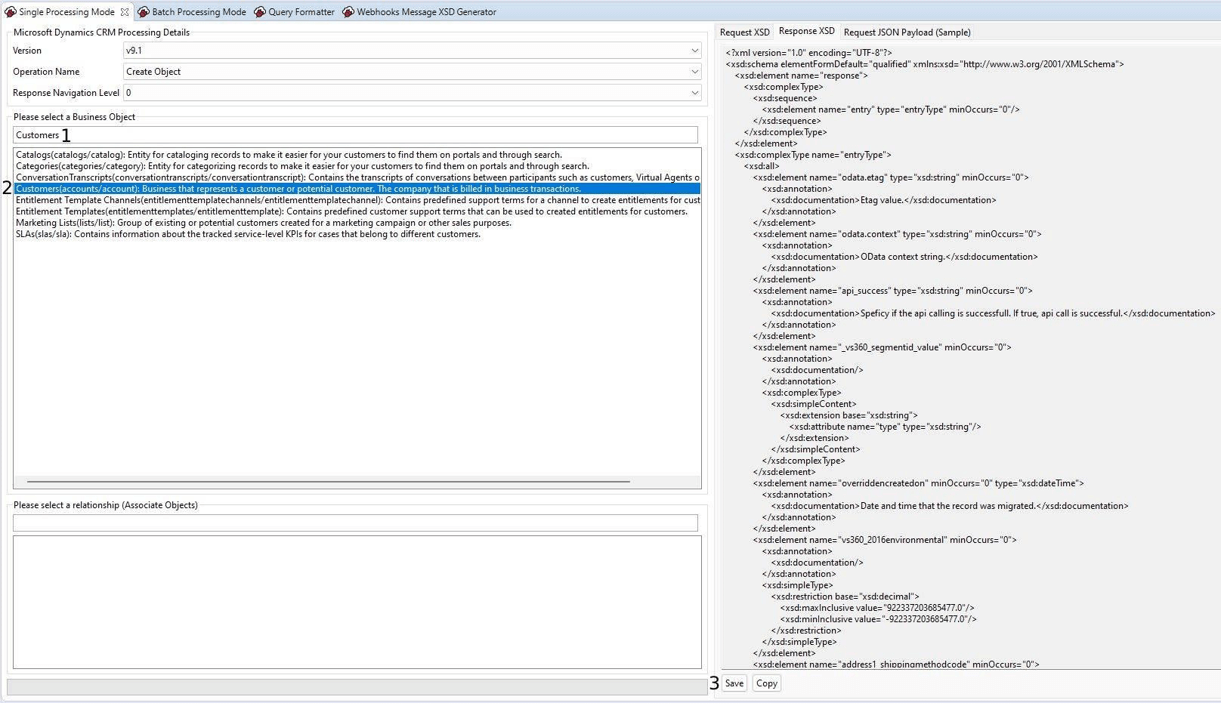Screen dimensions: 1222x704
Task: Expand the Operation Name dropdown
Action: coord(412,72)
